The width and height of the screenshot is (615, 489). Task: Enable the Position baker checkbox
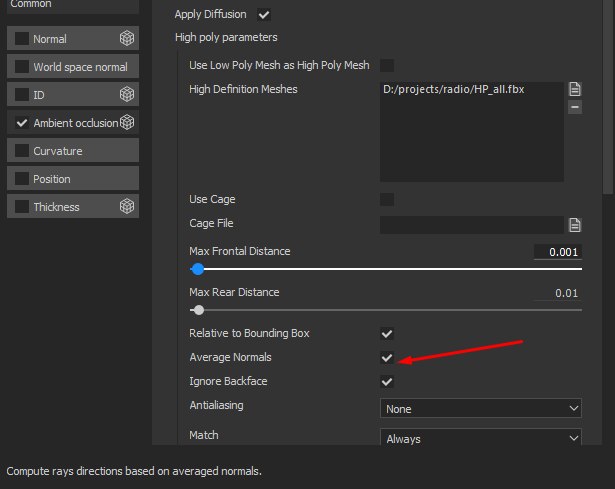pyautogui.click(x=22, y=179)
